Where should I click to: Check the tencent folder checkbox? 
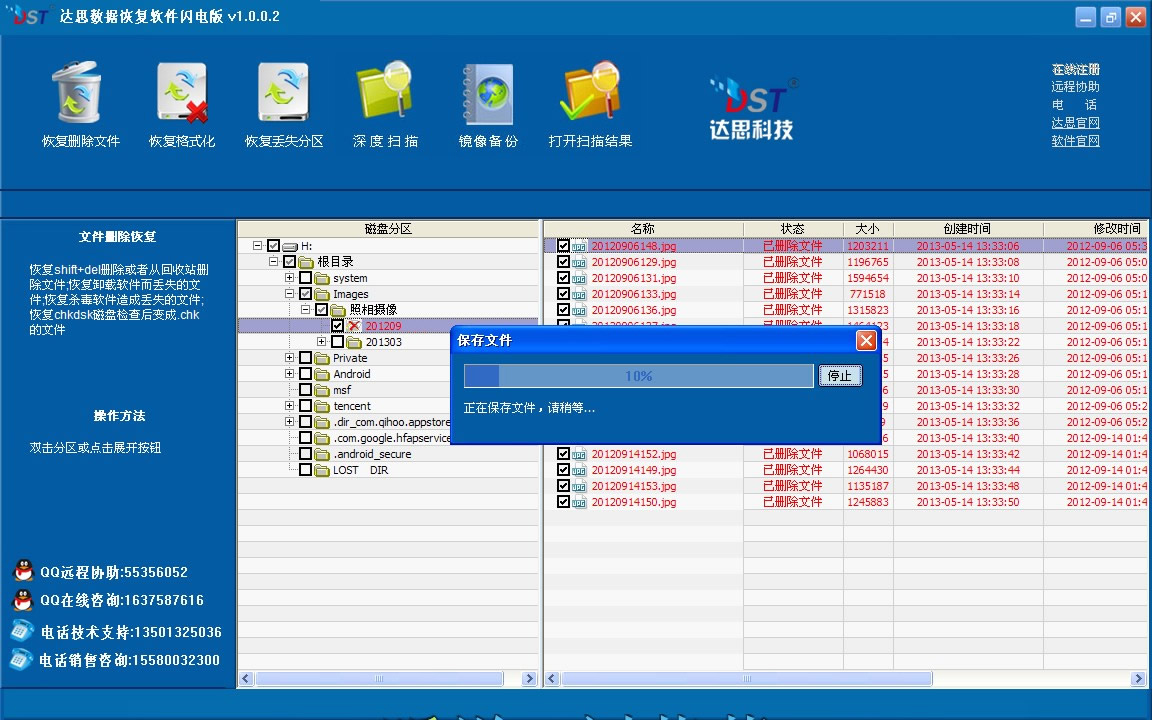[x=305, y=406]
